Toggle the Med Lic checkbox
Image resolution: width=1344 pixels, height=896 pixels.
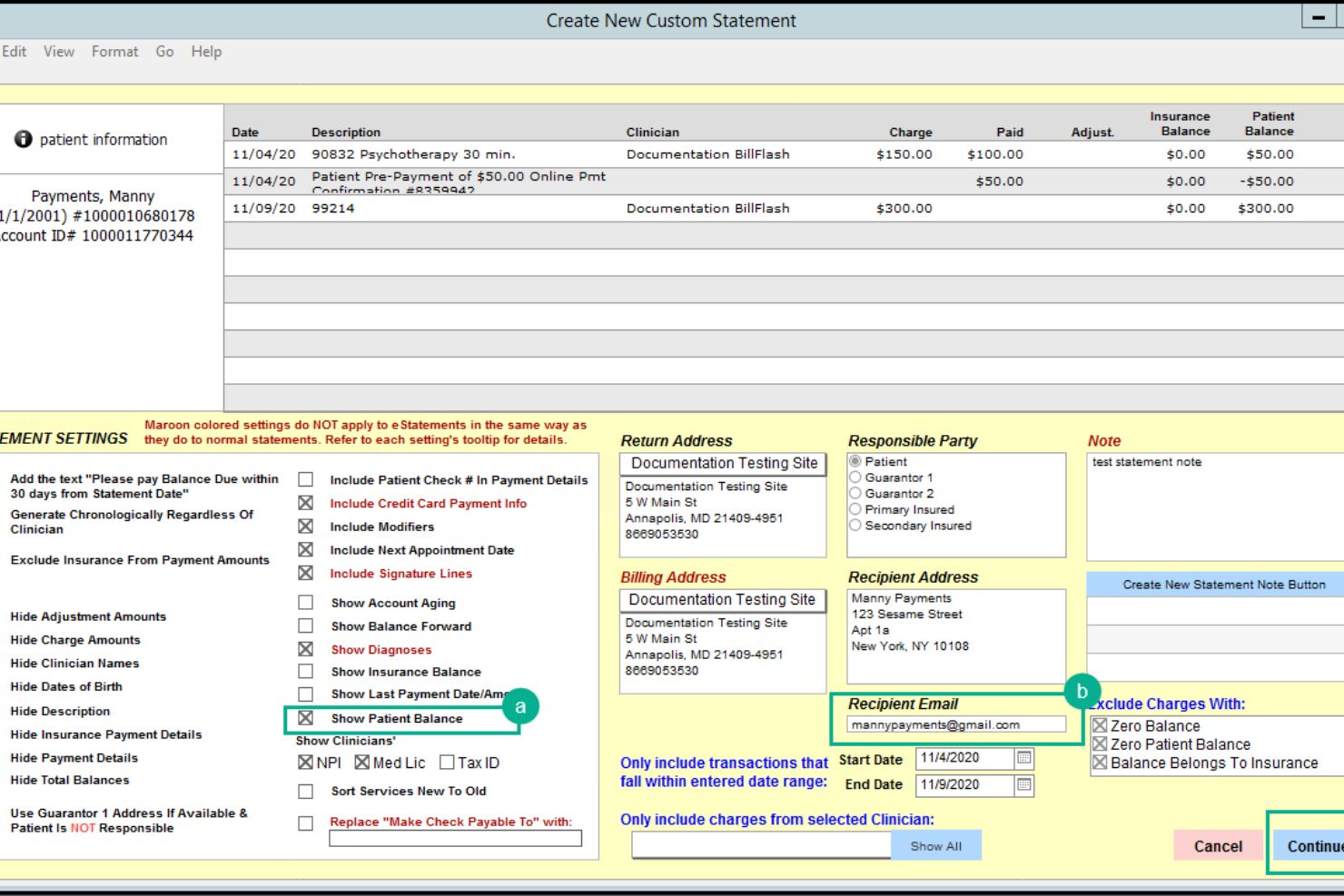[x=362, y=763]
